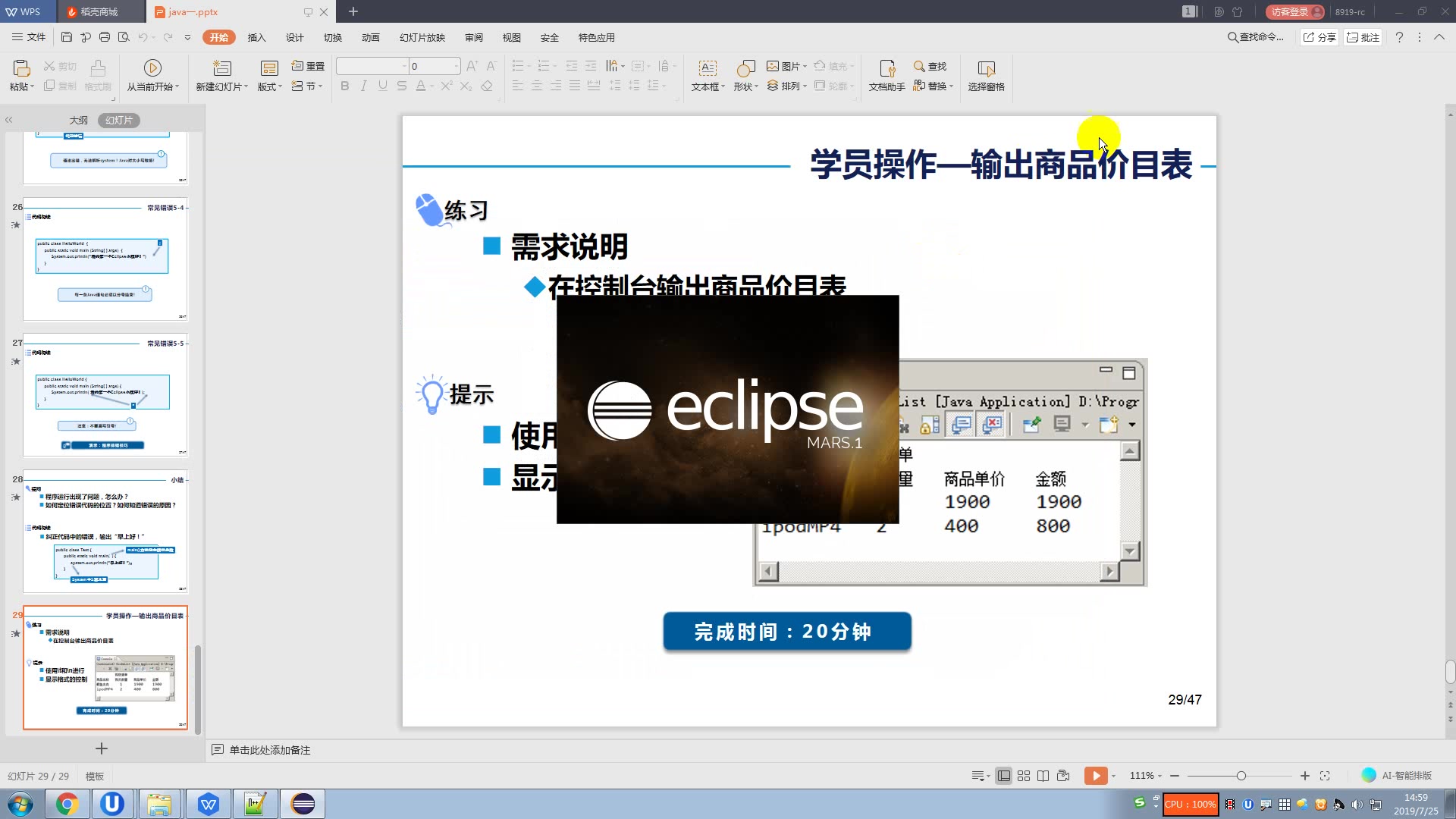This screenshot has width=1456, height=819.
Task: Click Share (分享) button
Action: (x=1319, y=37)
